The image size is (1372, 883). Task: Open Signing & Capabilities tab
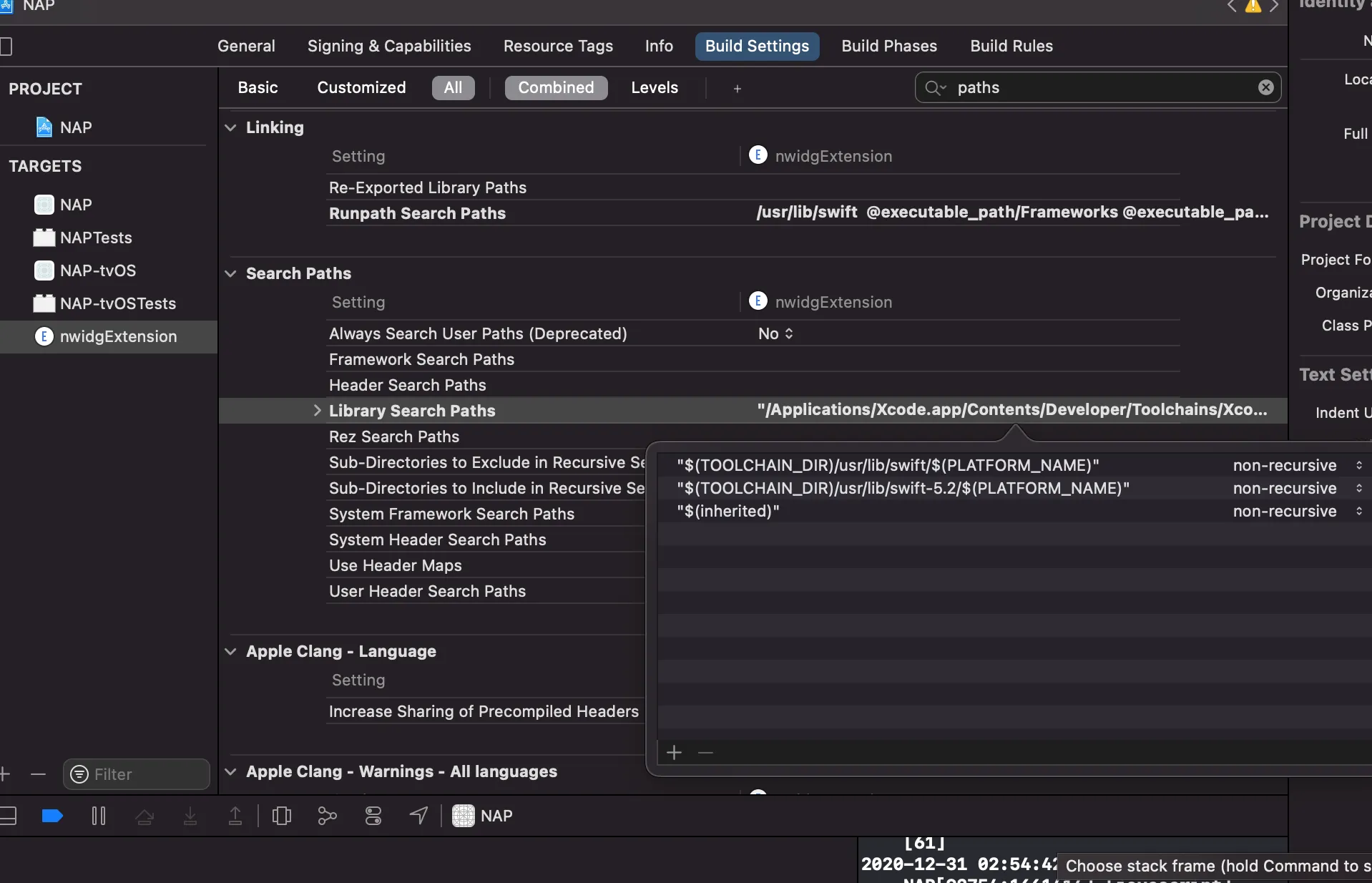tap(389, 46)
